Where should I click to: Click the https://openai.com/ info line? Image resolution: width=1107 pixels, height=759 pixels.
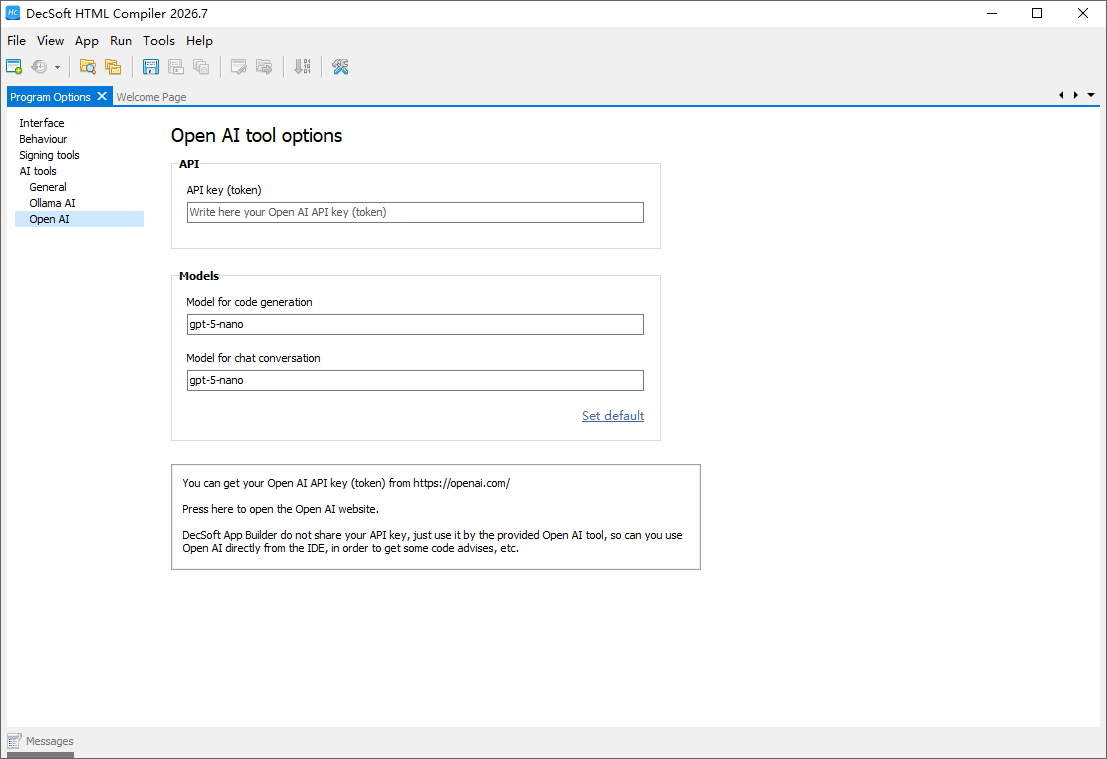click(x=346, y=484)
